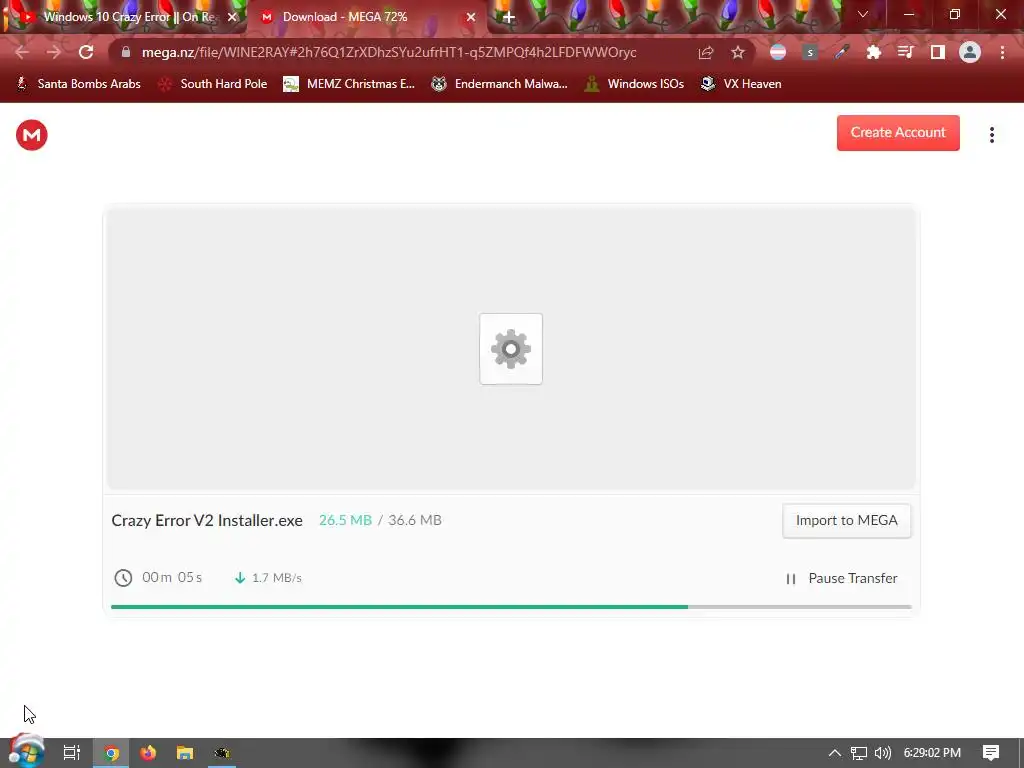This screenshot has width=1024, height=768.
Task: Click the Crazy Error V2 Installer.exe filename
Action: [207, 520]
